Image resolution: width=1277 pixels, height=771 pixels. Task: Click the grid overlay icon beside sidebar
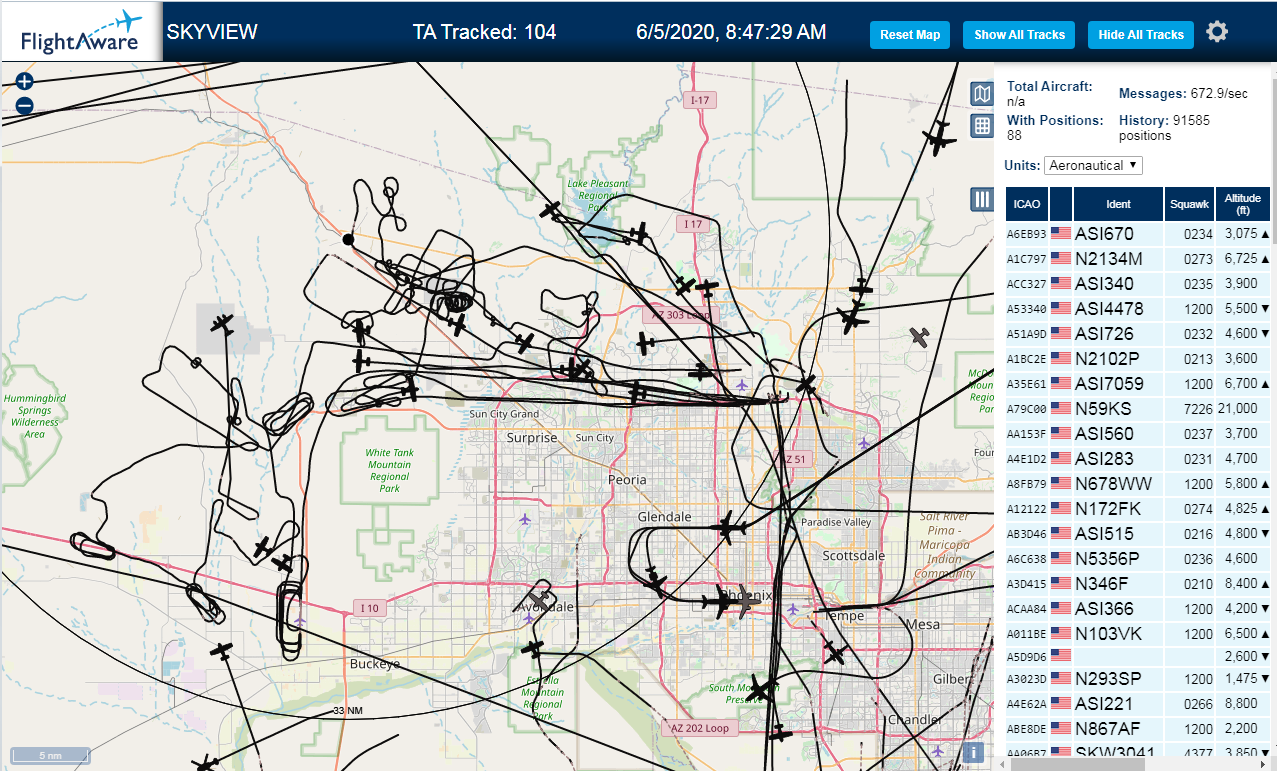tap(982, 126)
